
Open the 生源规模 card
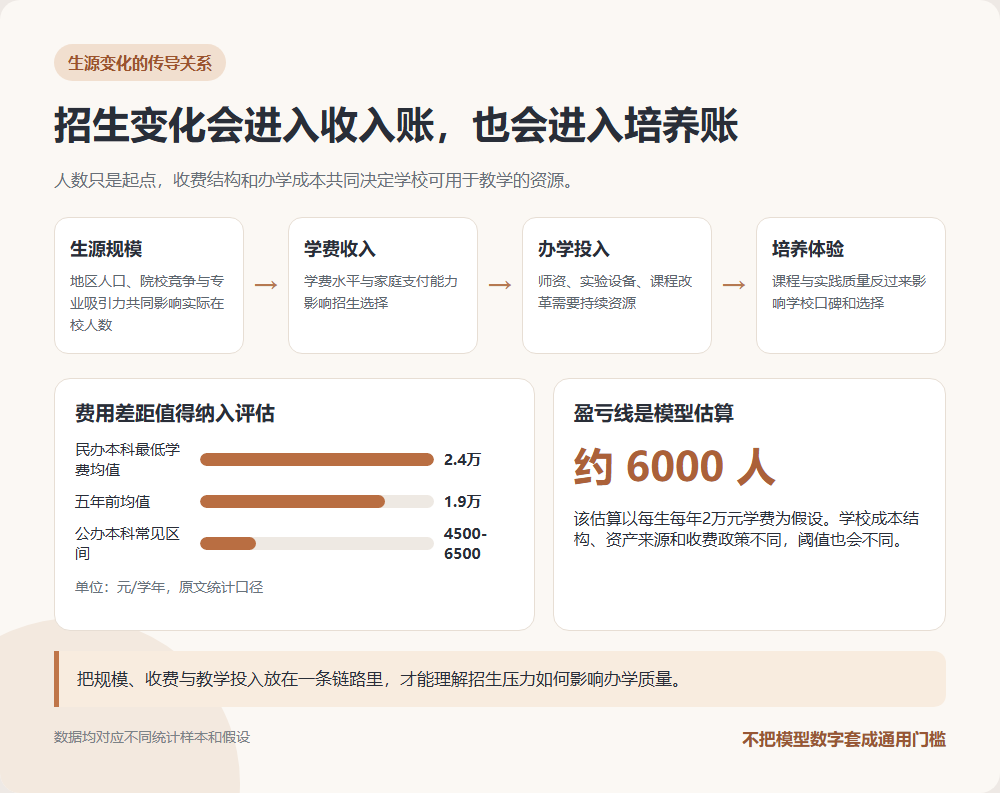click(x=149, y=285)
